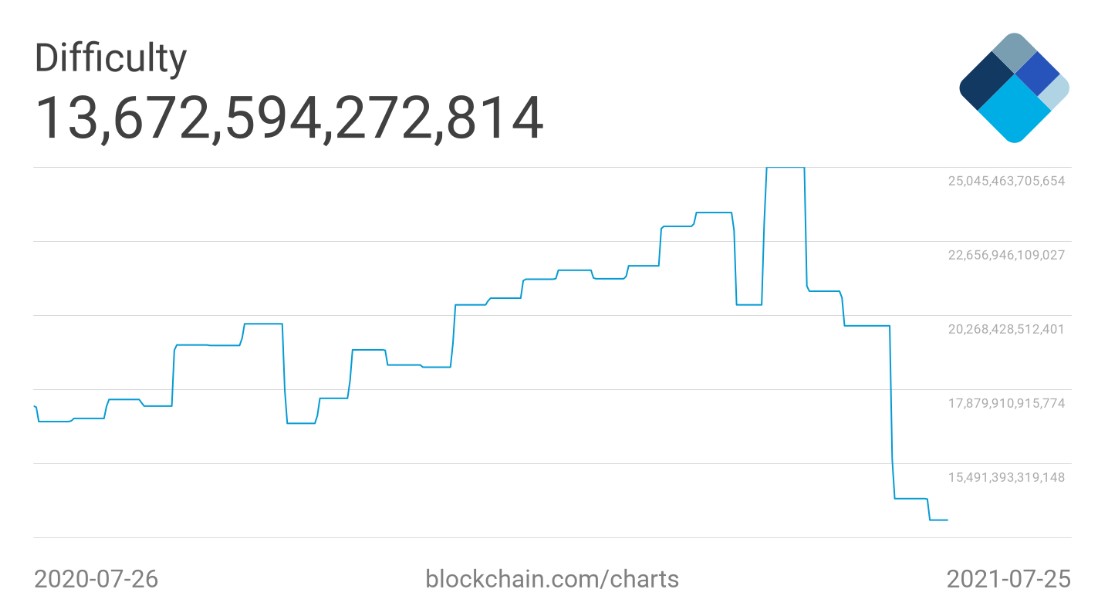This screenshot has width=1104, height=604.
Task: Click the Blockchain.com diamond logo
Action: point(1014,88)
